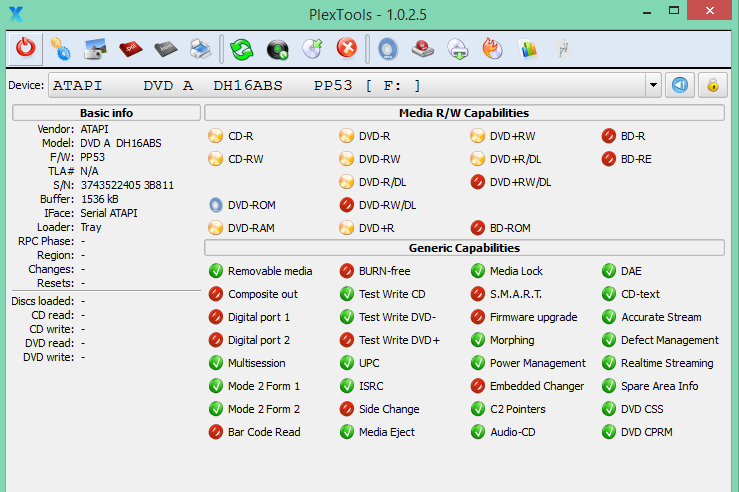Click the 'DVD CPRM' capability label
This screenshot has height=492, width=739.
click(647, 433)
